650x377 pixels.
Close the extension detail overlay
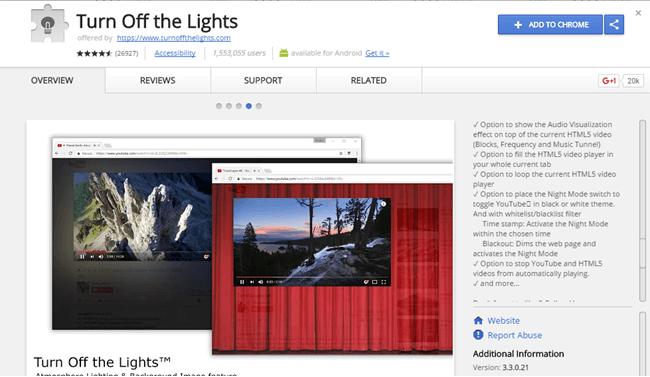click(x=638, y=13)
